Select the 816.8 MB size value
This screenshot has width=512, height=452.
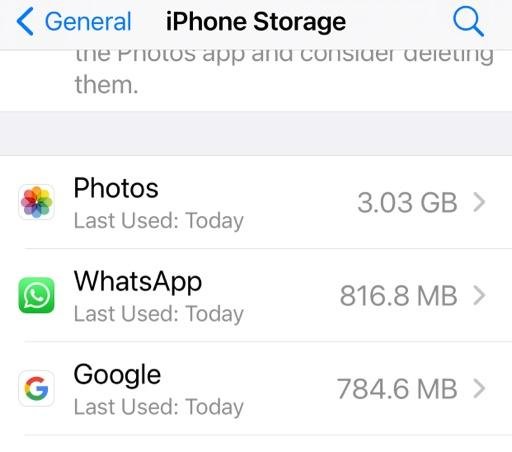coord(398,296)
